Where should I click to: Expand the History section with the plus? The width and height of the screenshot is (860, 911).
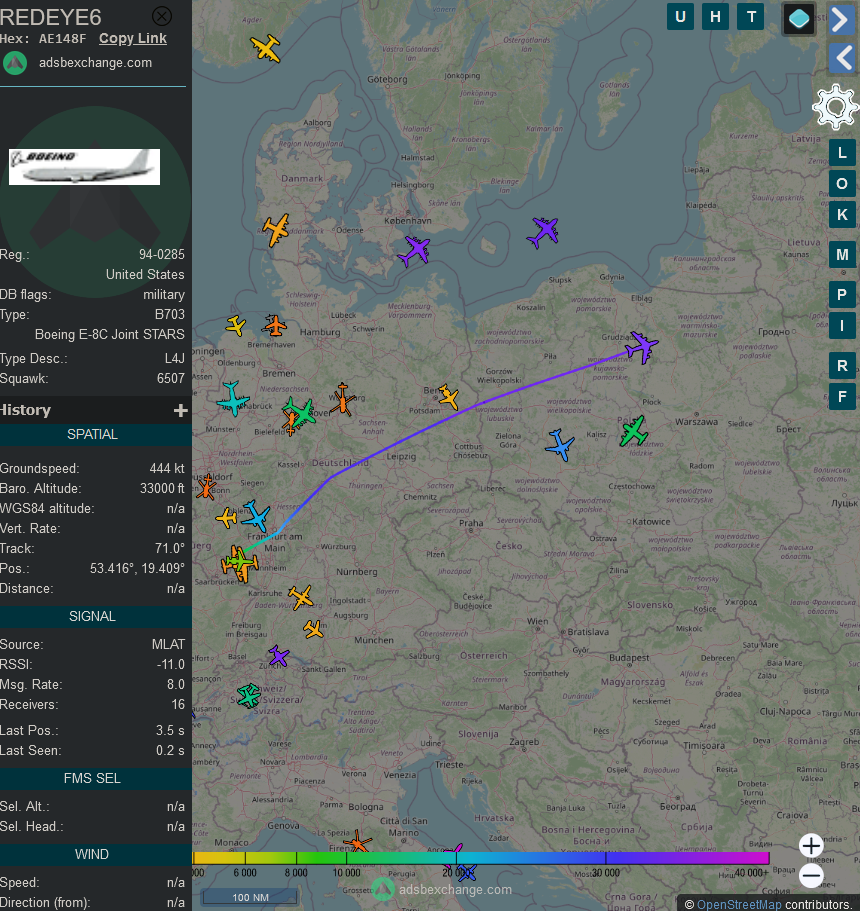(x=180, y=411)
